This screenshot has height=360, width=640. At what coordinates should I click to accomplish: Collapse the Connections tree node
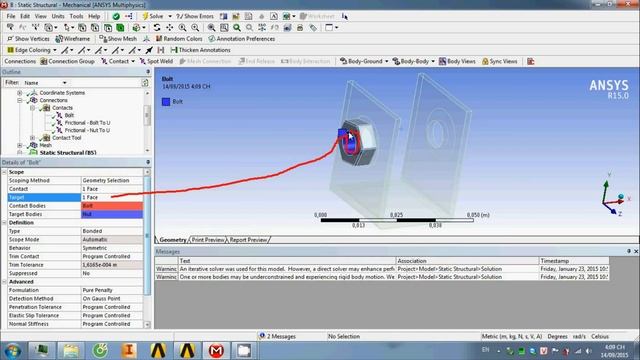[x=20, y=100]
